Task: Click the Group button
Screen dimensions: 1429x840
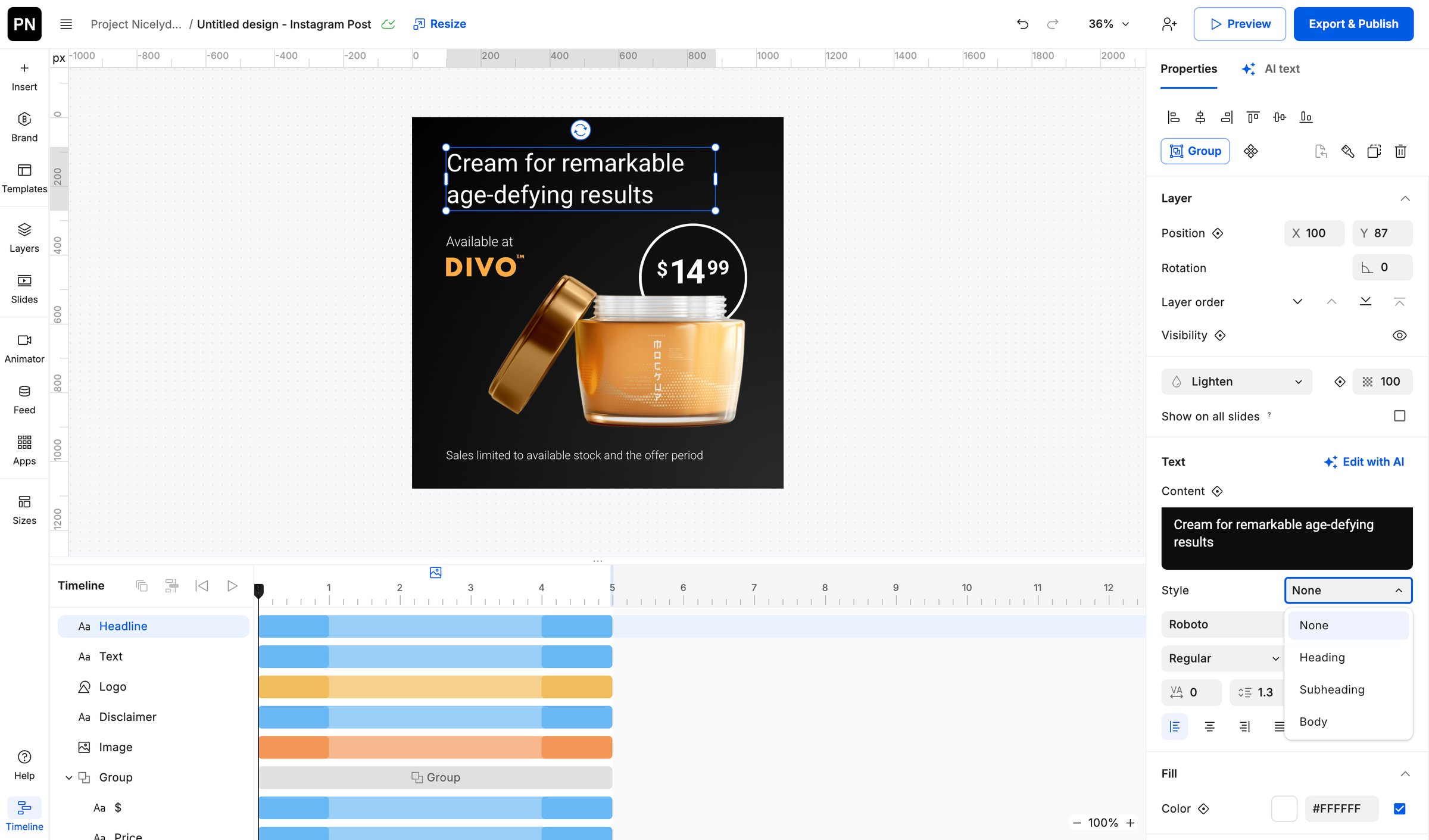Action: [x=1195, y=151]
